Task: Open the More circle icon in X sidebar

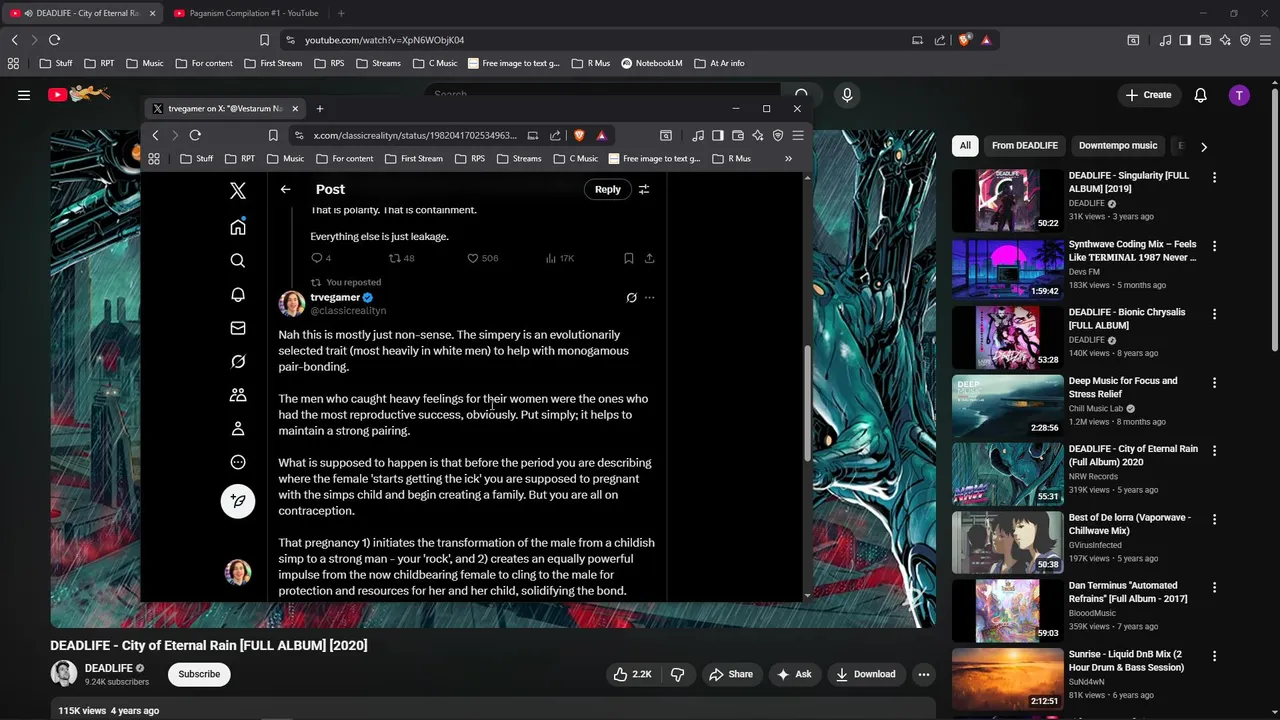Action: [x=238, y=462]
